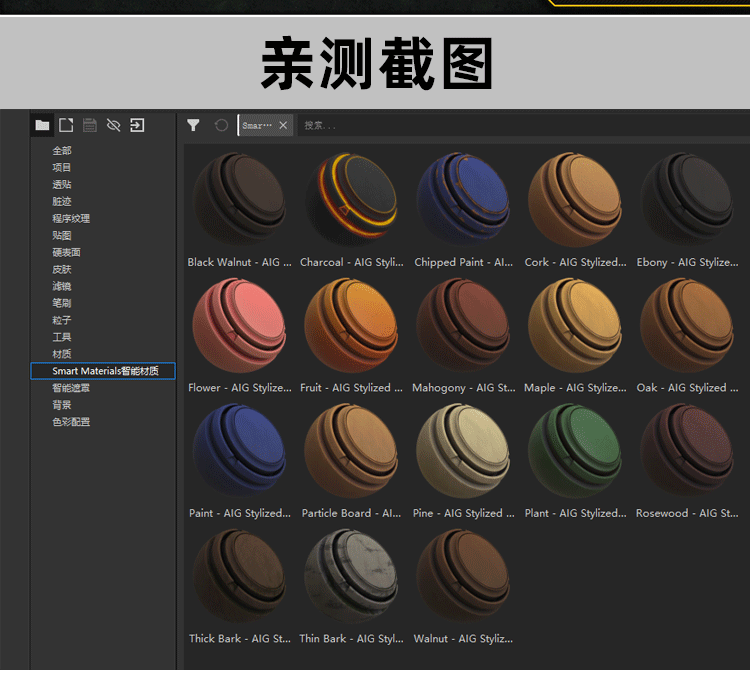
Task: Select the green Plant material
Action: [x=575, y=451]
